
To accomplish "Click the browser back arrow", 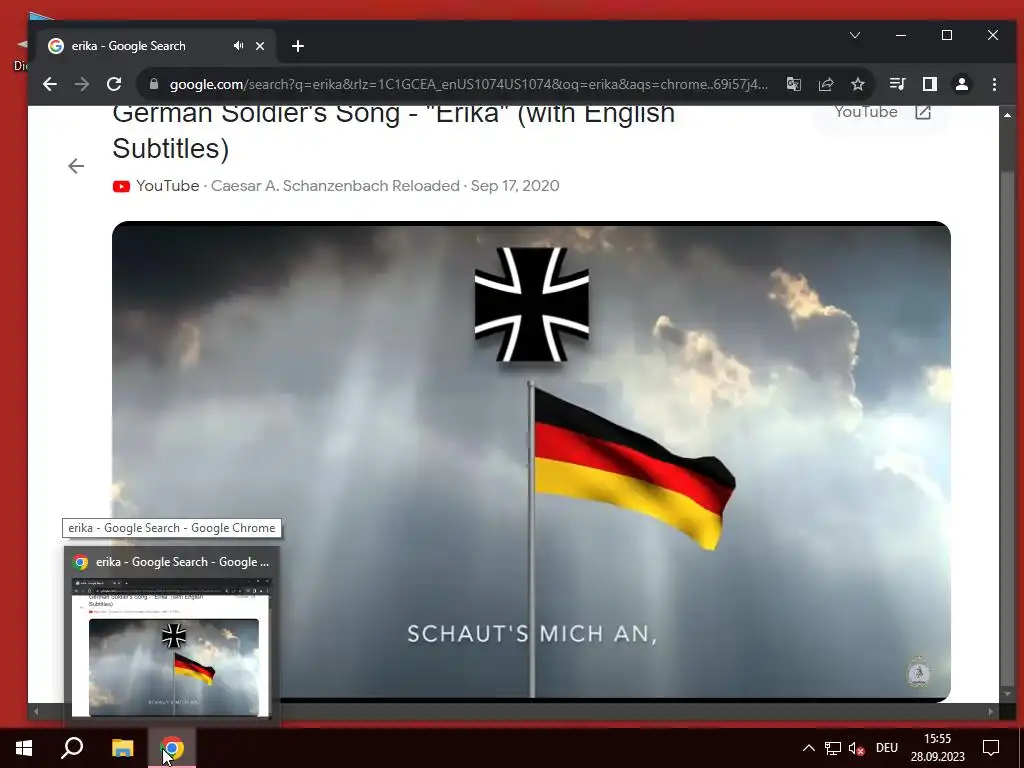I will coord(50,84).
